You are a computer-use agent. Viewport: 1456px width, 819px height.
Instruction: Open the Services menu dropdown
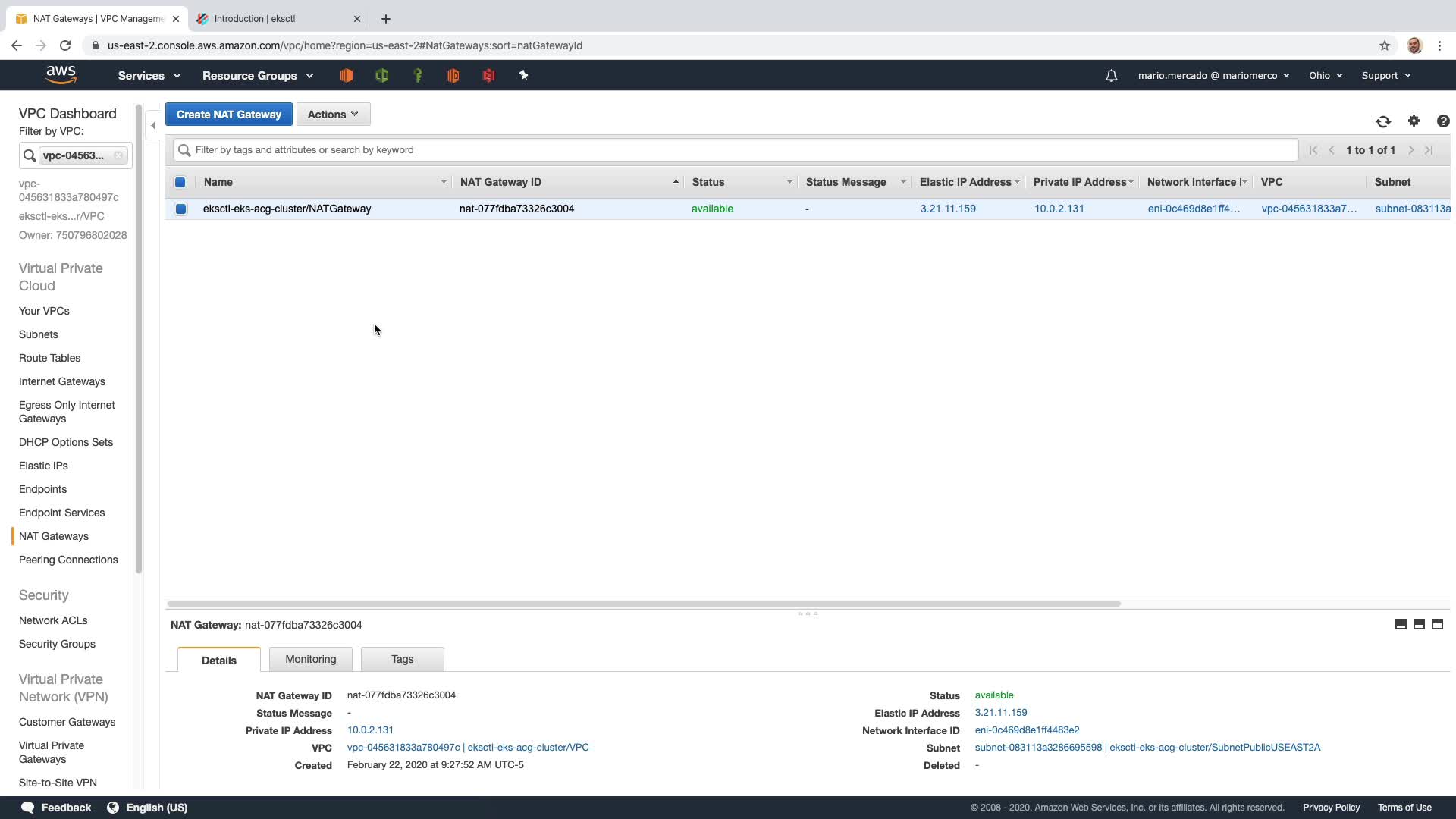point(149,76)
